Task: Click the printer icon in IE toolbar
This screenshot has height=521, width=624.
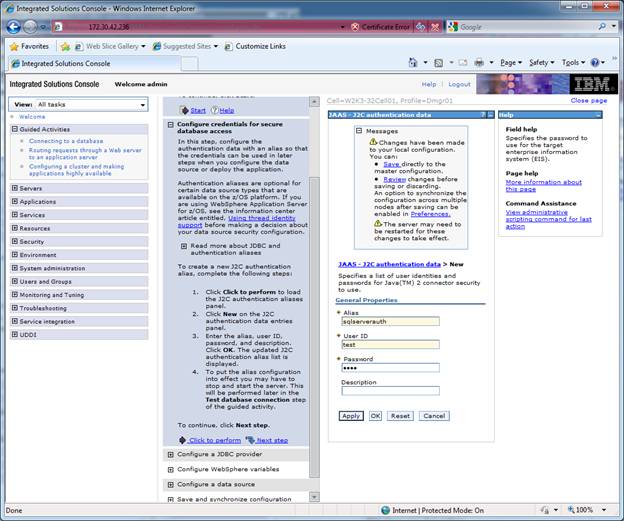Action: click(x=480, y=63)
